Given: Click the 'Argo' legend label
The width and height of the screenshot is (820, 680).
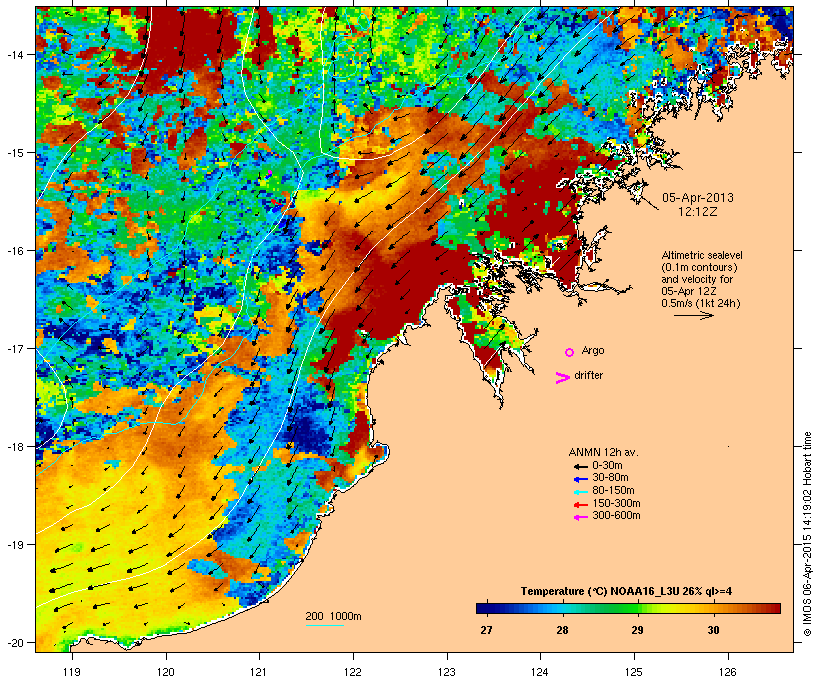Looking at the screenshot, I should click(593, 350).
